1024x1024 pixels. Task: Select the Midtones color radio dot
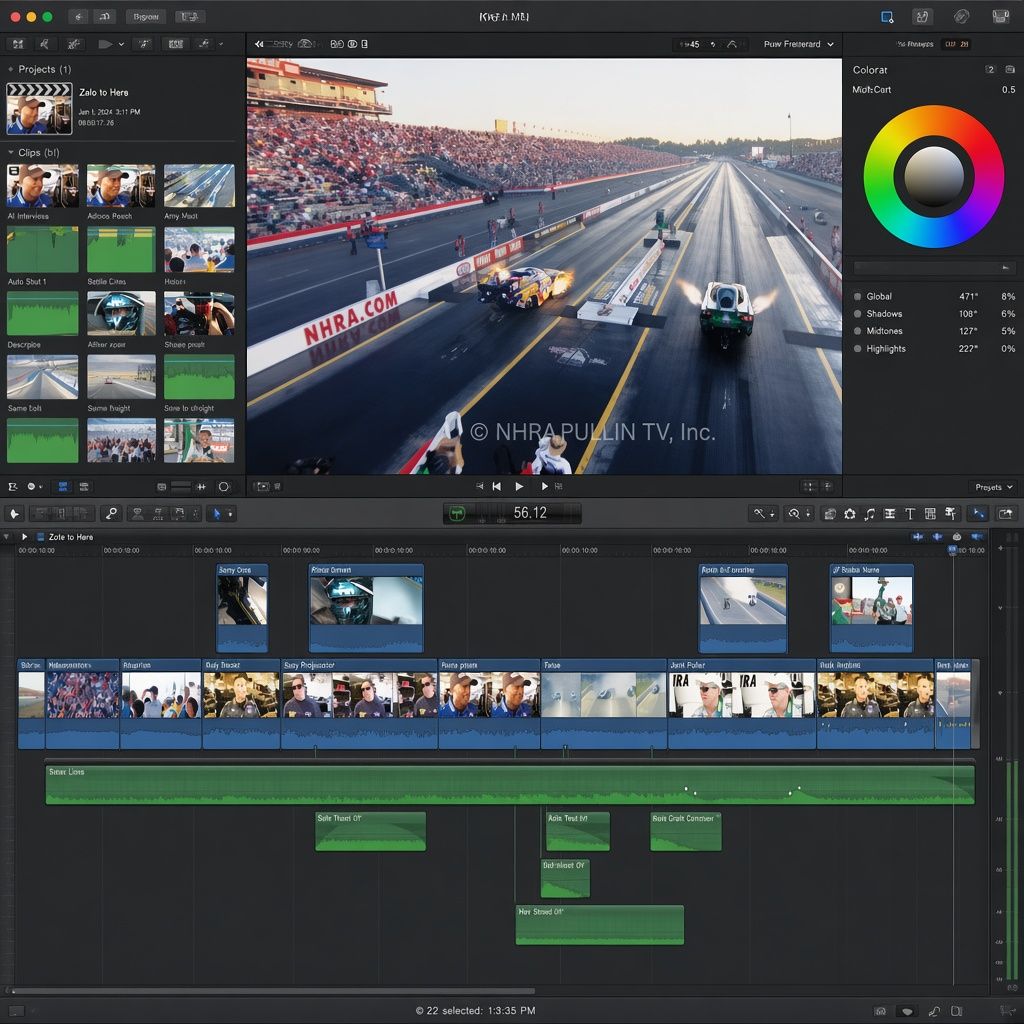857,331
